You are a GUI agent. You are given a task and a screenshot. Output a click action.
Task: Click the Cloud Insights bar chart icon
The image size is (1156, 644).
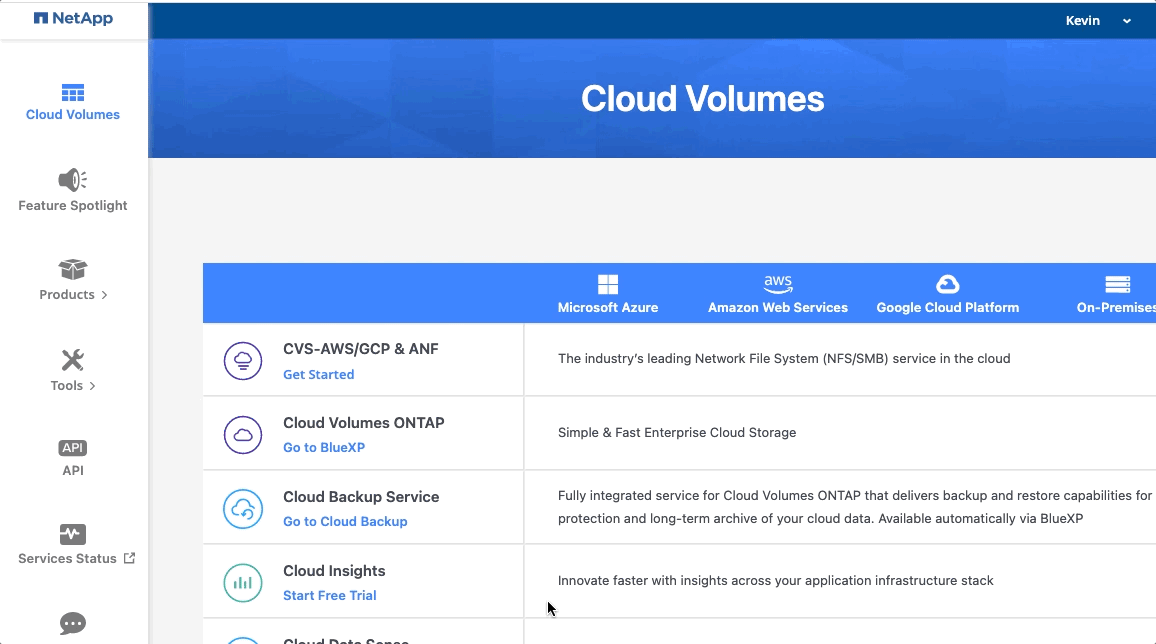[x=243, y=583]
